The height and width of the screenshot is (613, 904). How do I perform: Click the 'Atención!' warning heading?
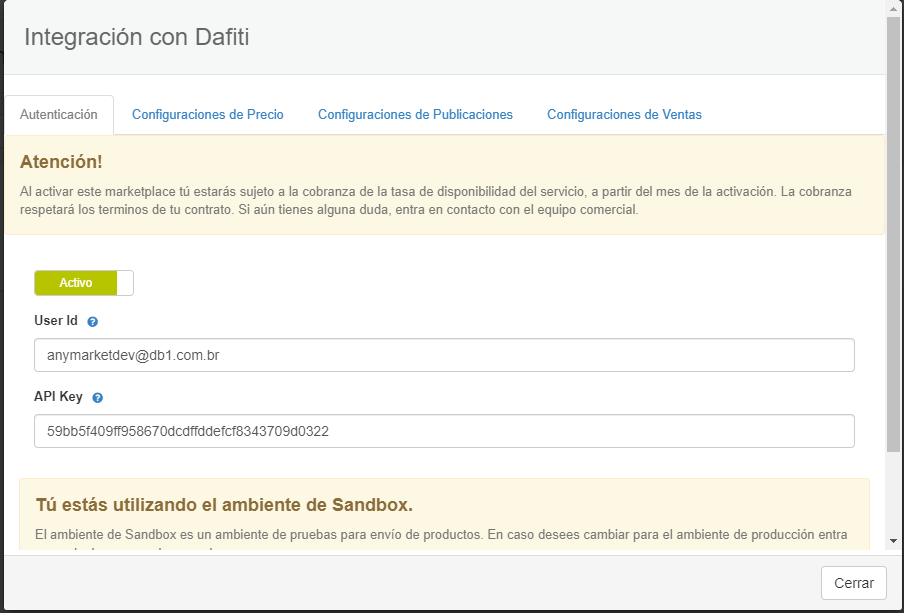tap(61, 162)
